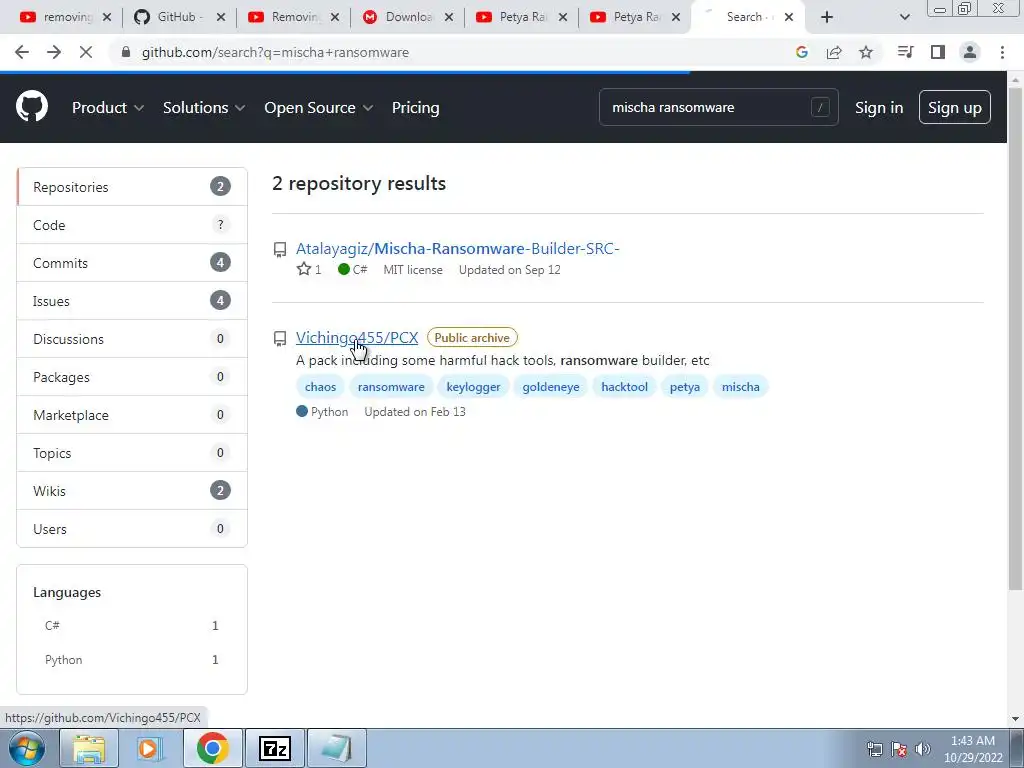Click the Action Center flag tray icon
Viewport: 1024px width, 768px height.
(x=899, y=749)
